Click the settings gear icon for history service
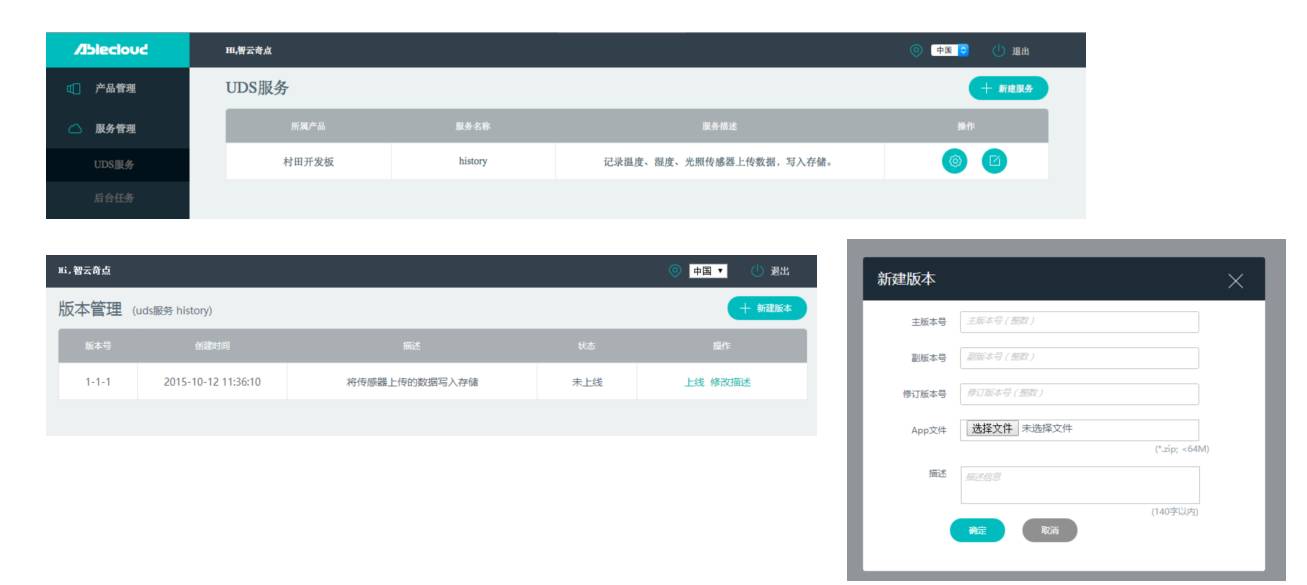This screenshot has height=585, width=1307. 955,160
